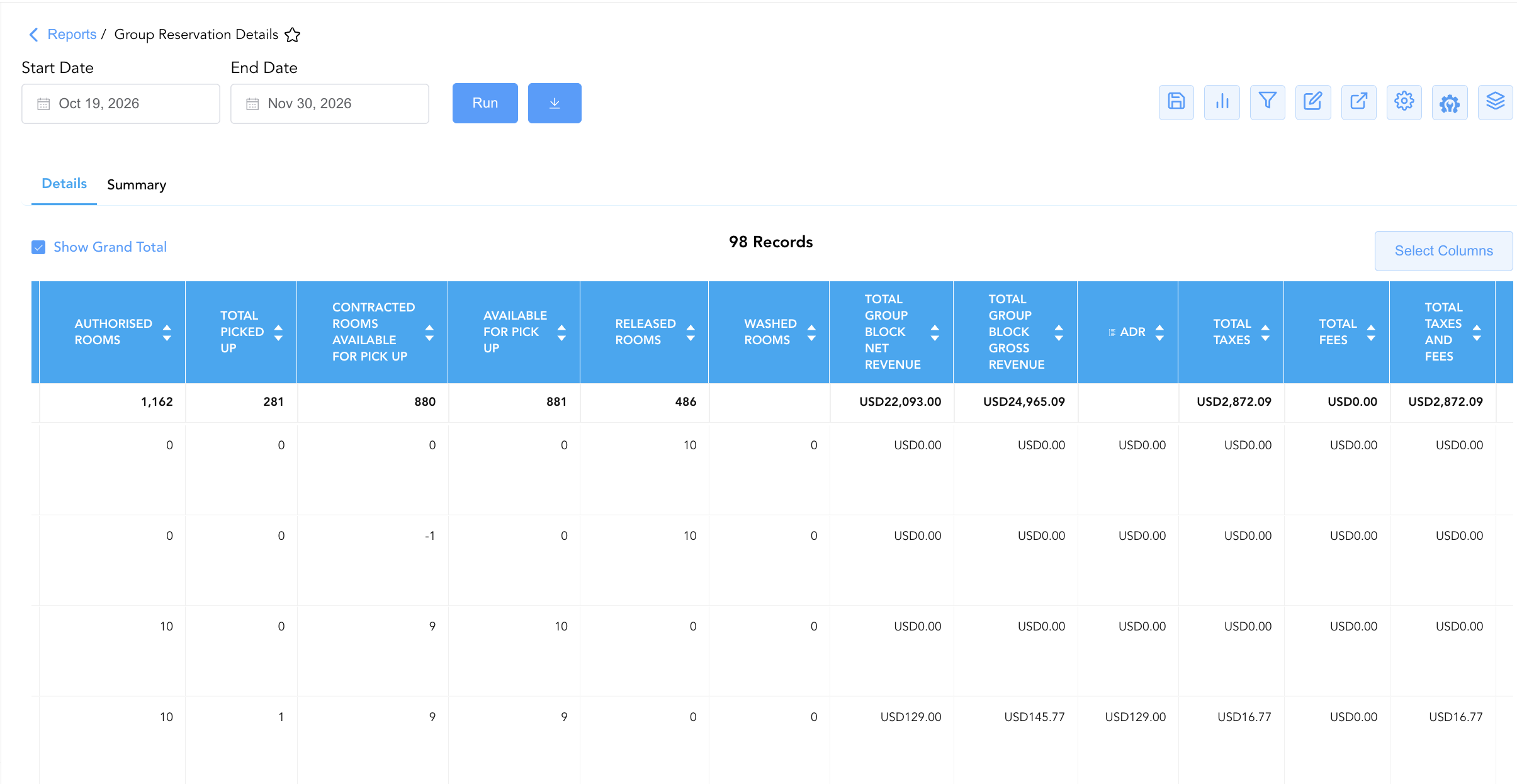Click the save report icon

click(1176, 102)
